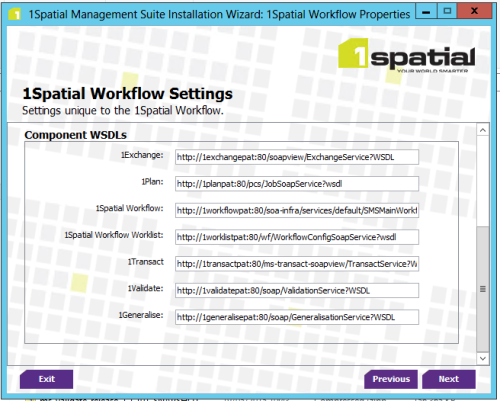Screen dimensions: 500x401
Task: Click the 1Exchange WSDL URL field
Action: [297, 157]
